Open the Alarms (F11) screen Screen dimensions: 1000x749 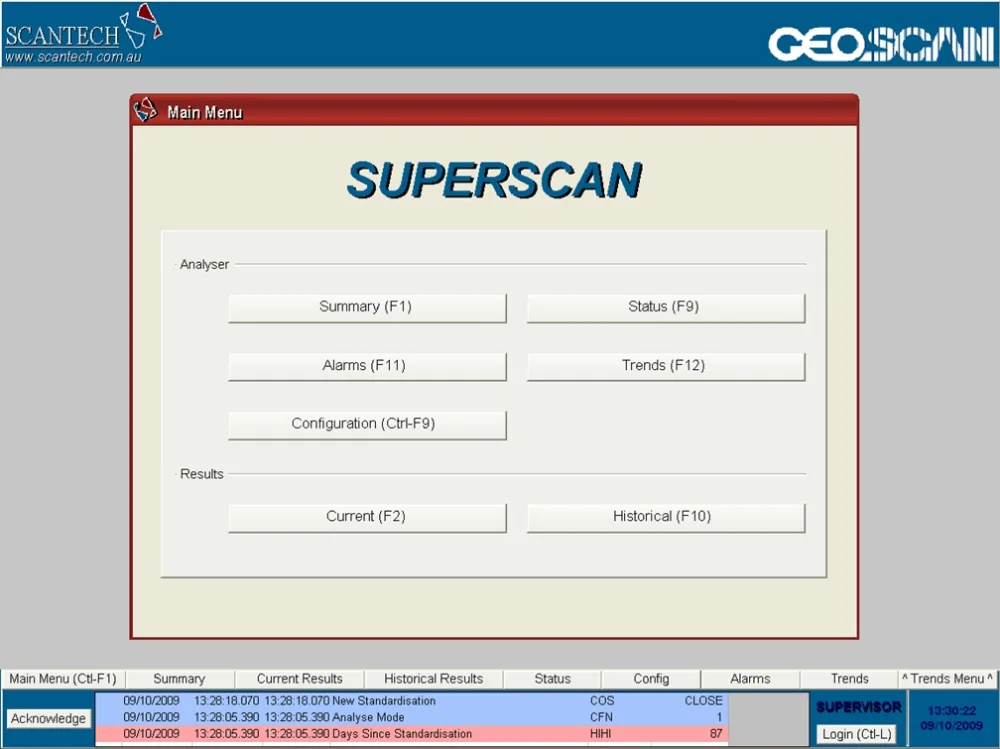point(367,366)
